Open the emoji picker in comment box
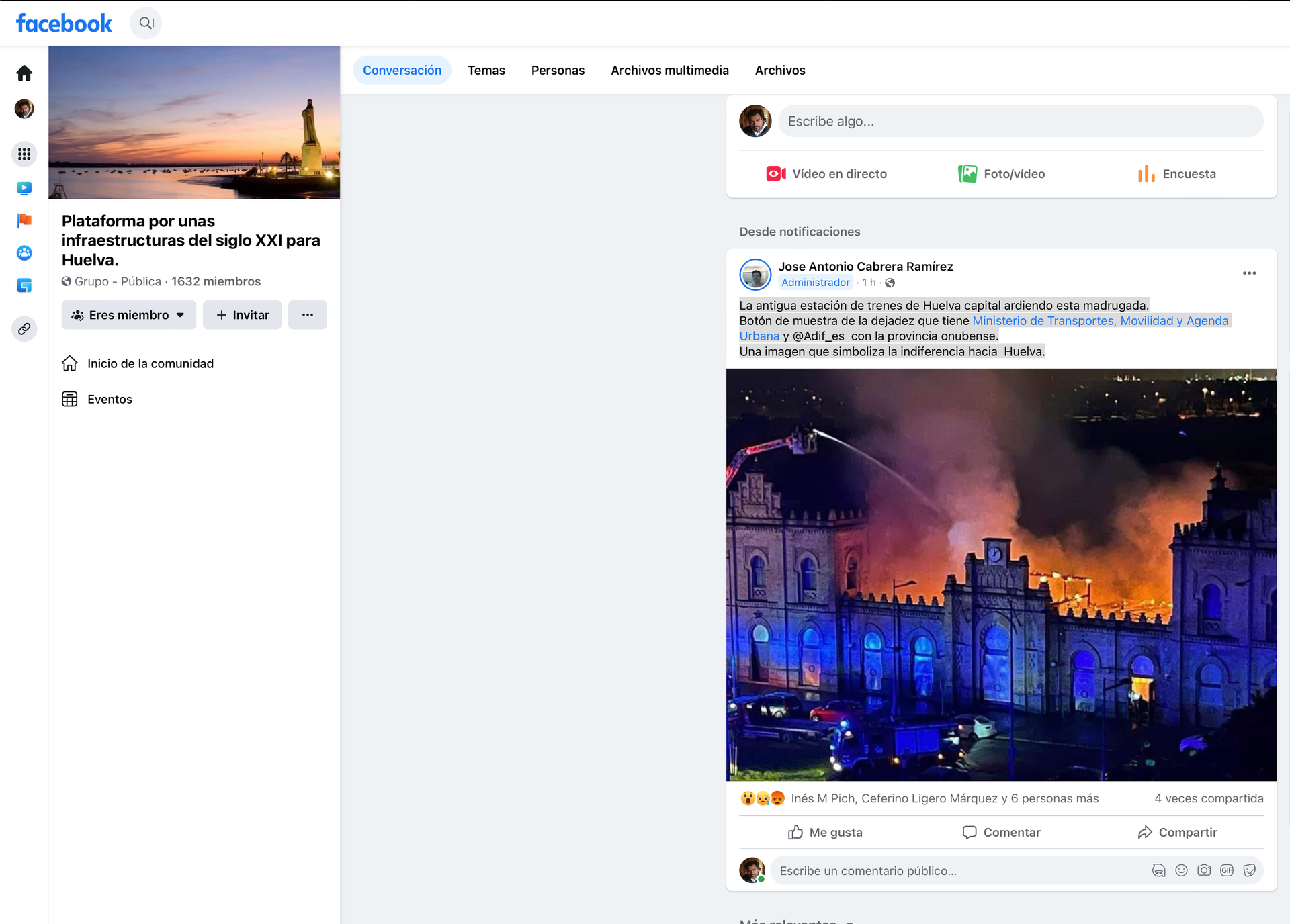Viewport: 1290px width, 924px height. [1182, 870]
